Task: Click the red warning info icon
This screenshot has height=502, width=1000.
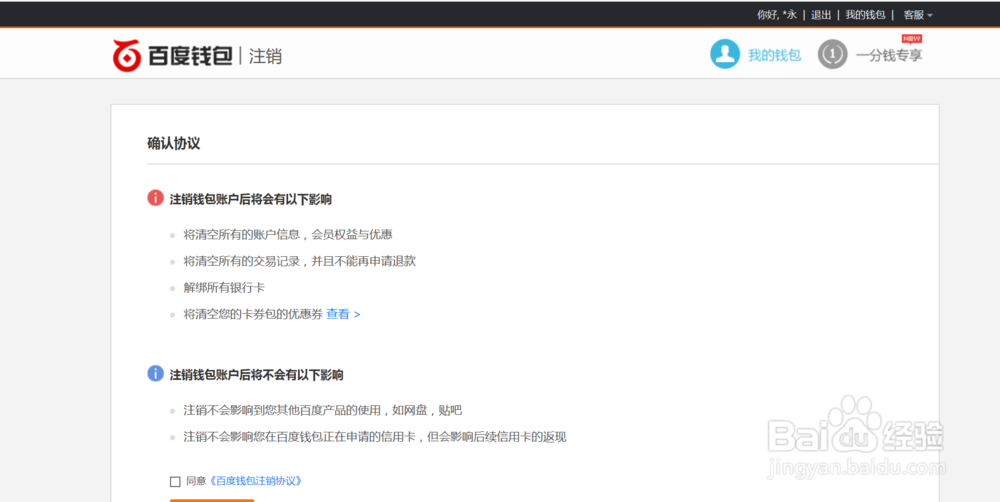Action: [156, 198]
